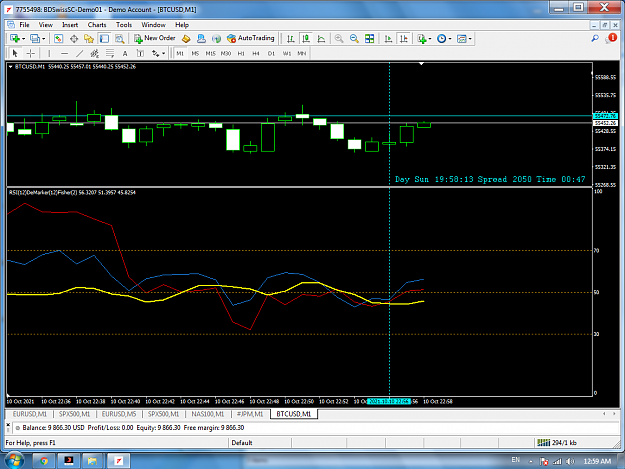Image resolution: width=625 pixels, height=469 pixels.
Task: Open the red notification alert icon
Action: [611, 38]
